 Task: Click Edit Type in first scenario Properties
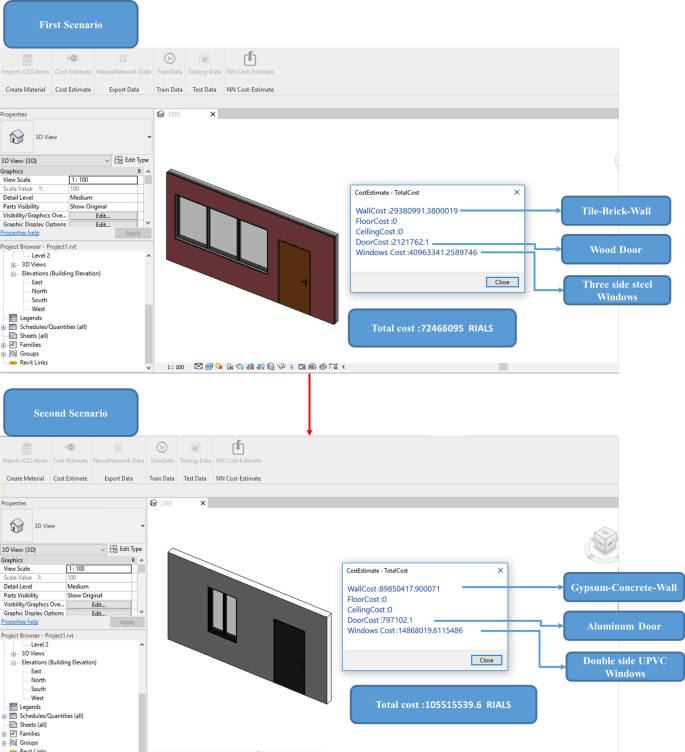(132, 160)
